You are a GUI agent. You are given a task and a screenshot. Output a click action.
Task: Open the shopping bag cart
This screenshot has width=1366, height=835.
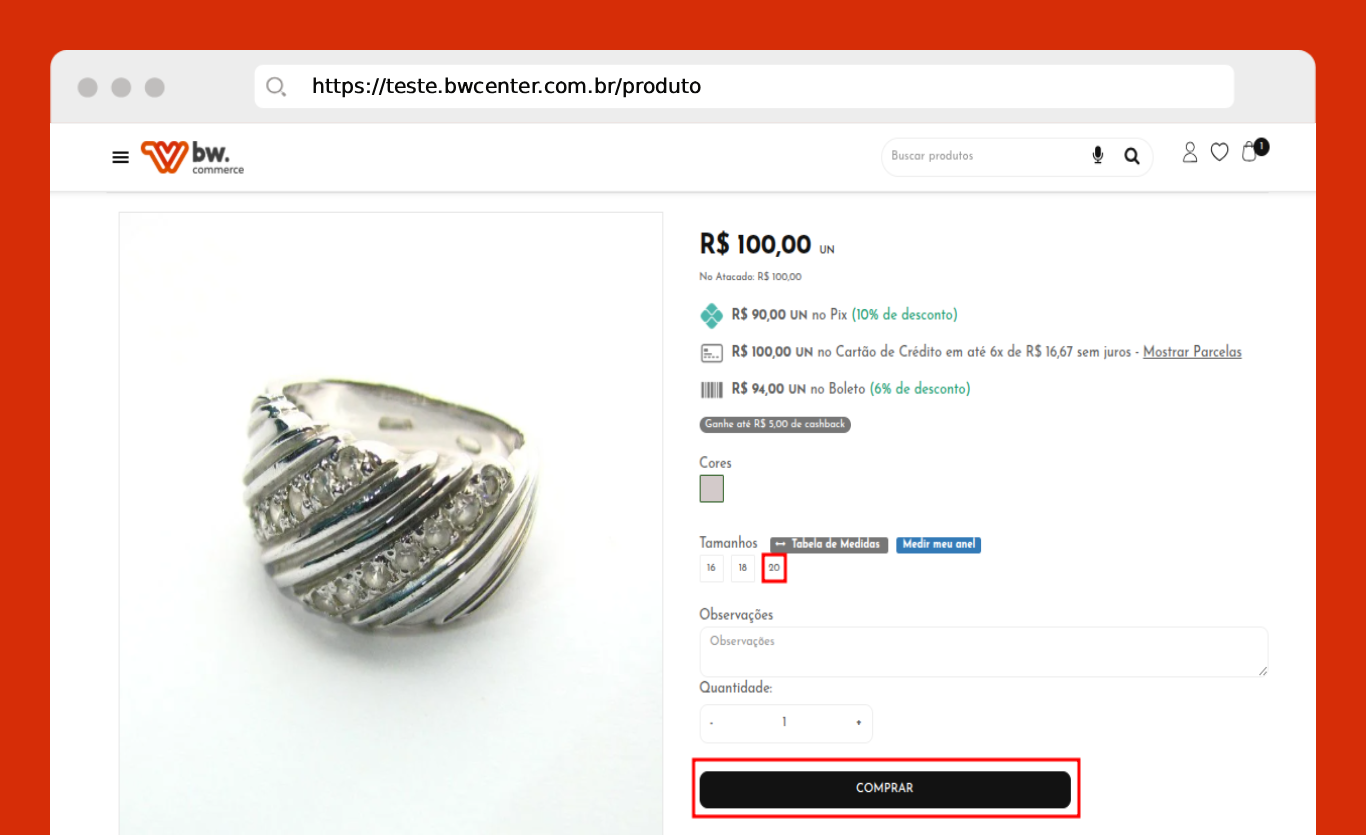[x=1250, y=152]
